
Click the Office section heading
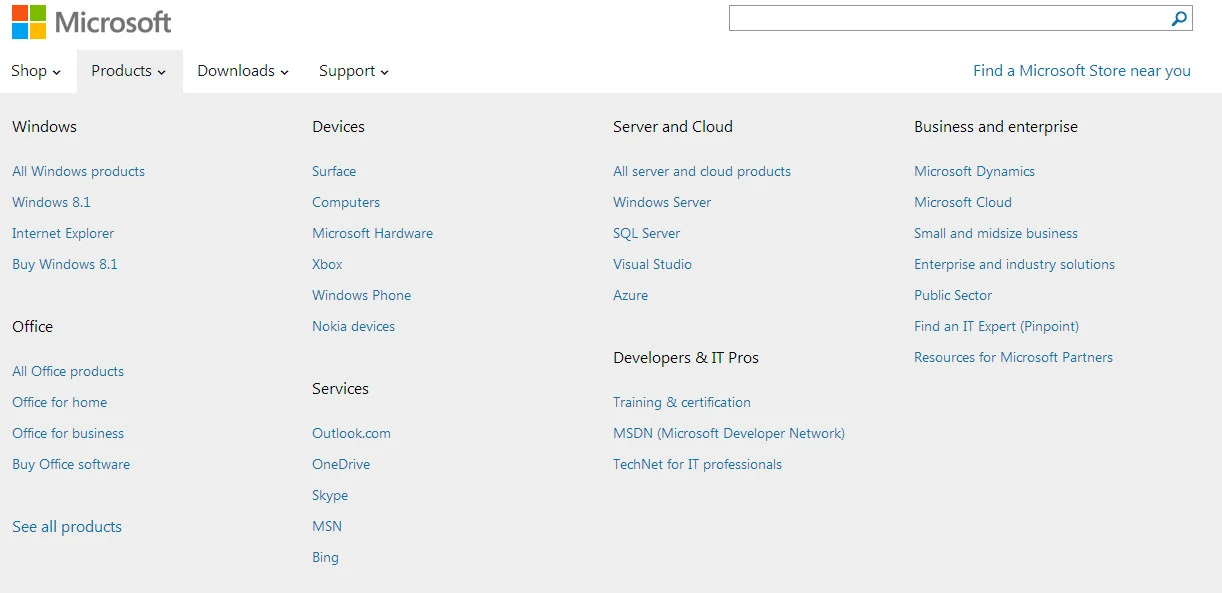32,327
